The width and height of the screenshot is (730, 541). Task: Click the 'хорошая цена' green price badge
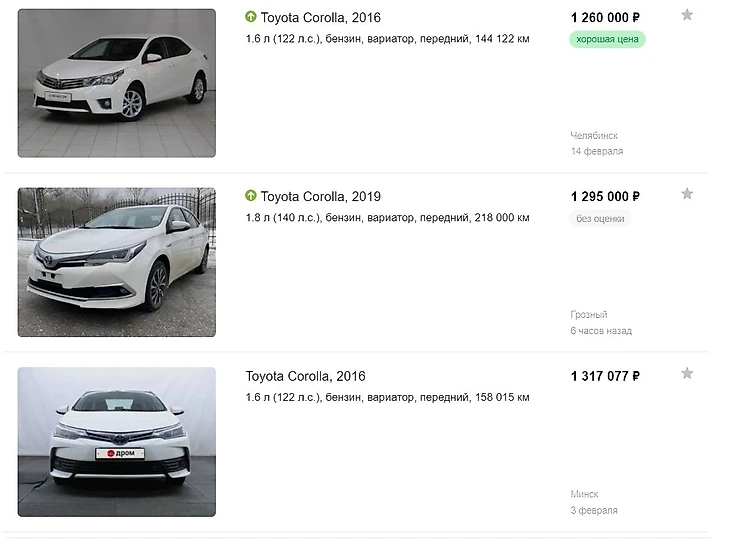607,39
